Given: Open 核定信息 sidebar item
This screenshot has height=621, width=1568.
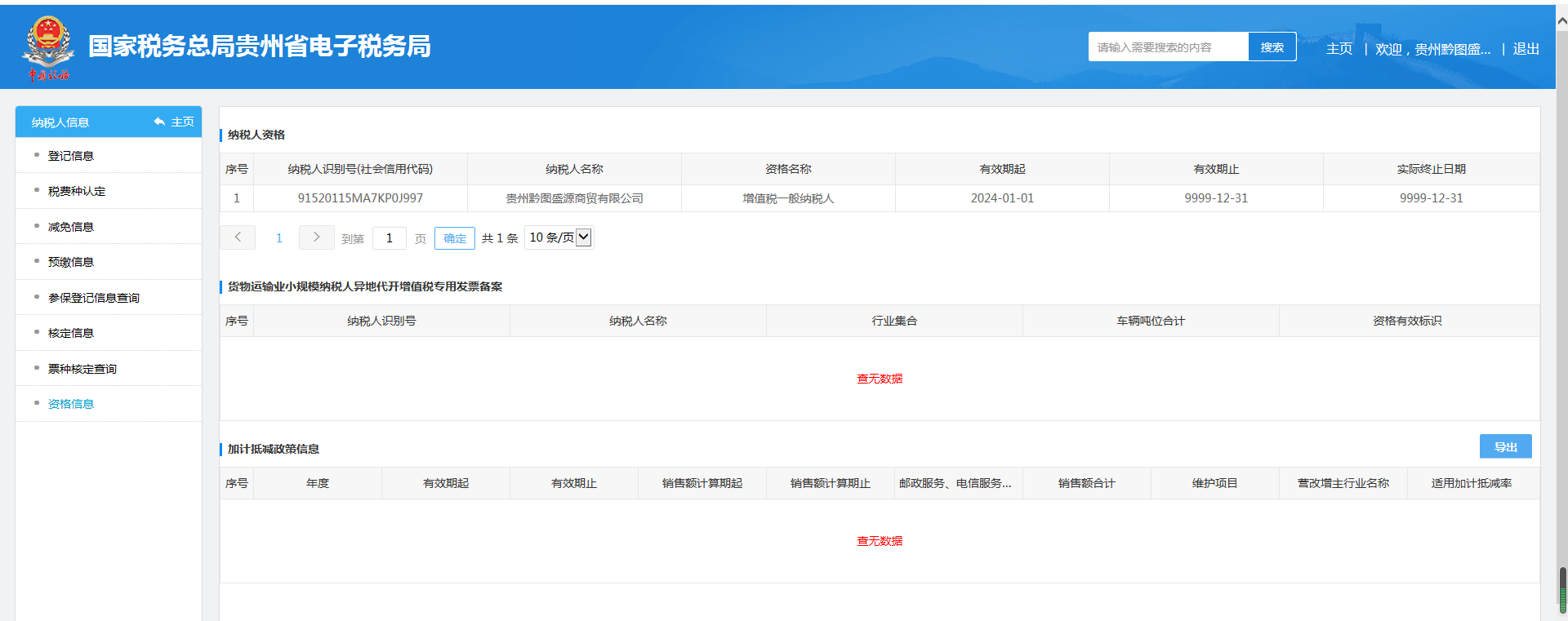Looking at the screenshot, I should pyautogui.click(x=71, y=333).
